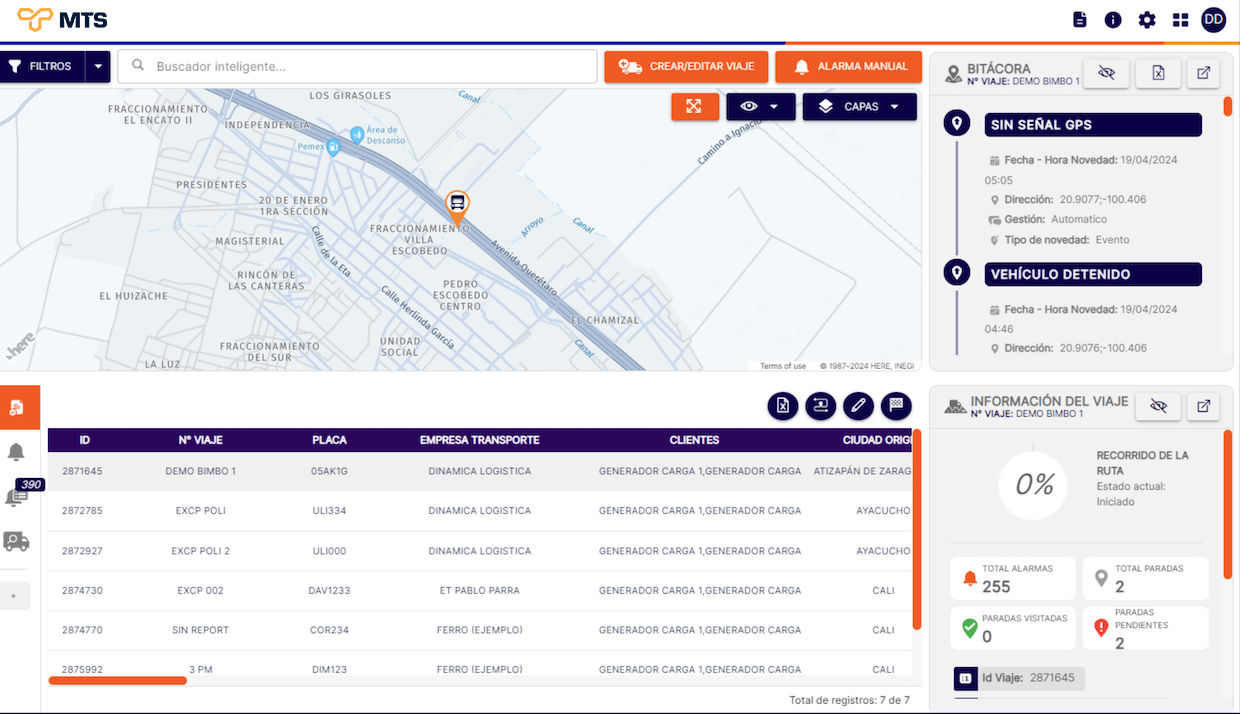The height and width of the screenshot is (714, 1240).
Task: Hide the Bitácora panel with the eye icon
Action: coord(1106,74)
